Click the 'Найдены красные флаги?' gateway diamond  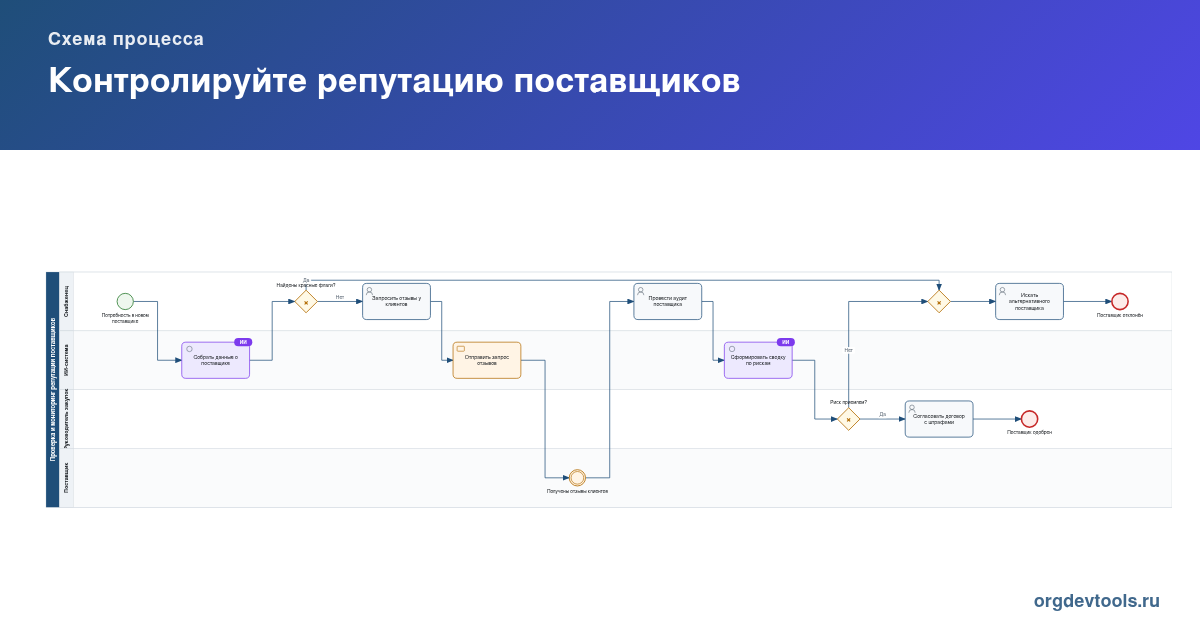coord(306,301)
